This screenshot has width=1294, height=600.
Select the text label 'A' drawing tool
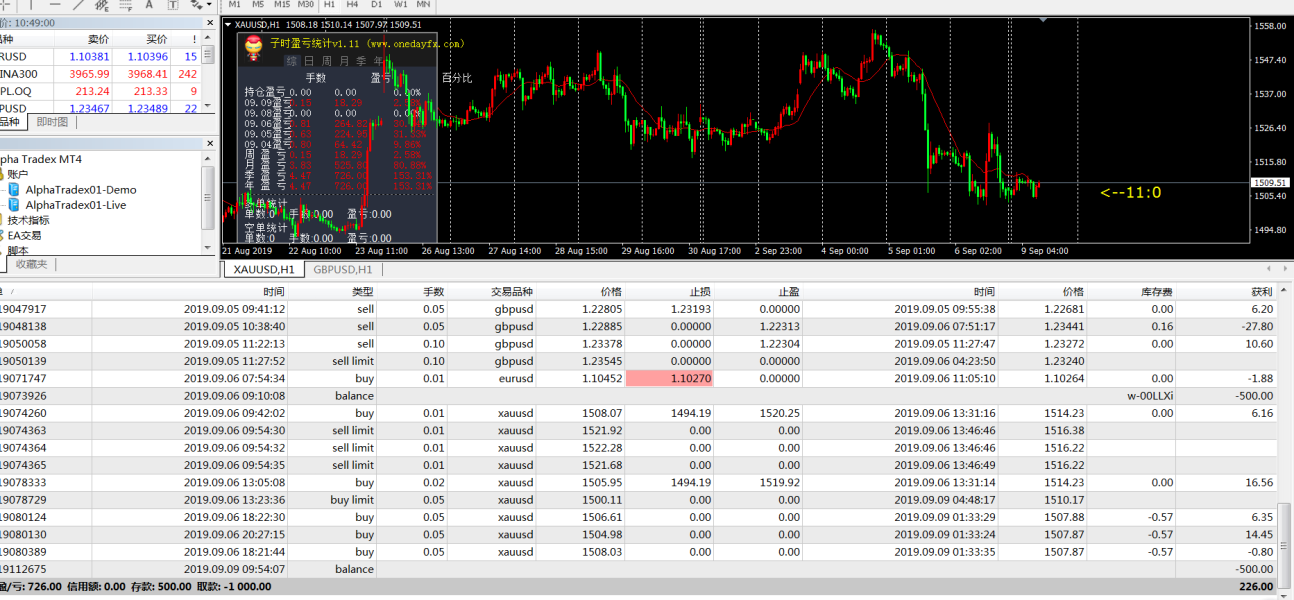pos(148,5)
